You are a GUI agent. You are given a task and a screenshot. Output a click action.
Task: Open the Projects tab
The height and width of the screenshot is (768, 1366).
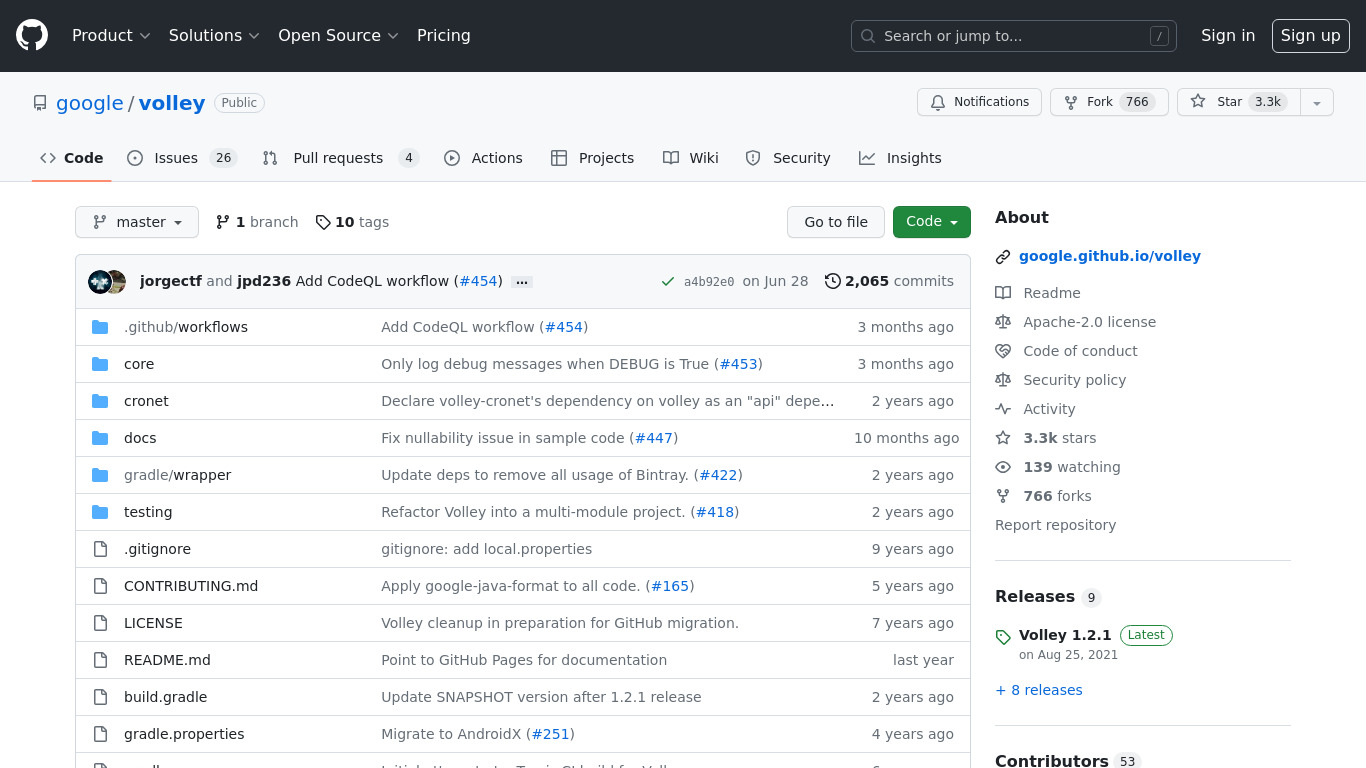point(592,158)
